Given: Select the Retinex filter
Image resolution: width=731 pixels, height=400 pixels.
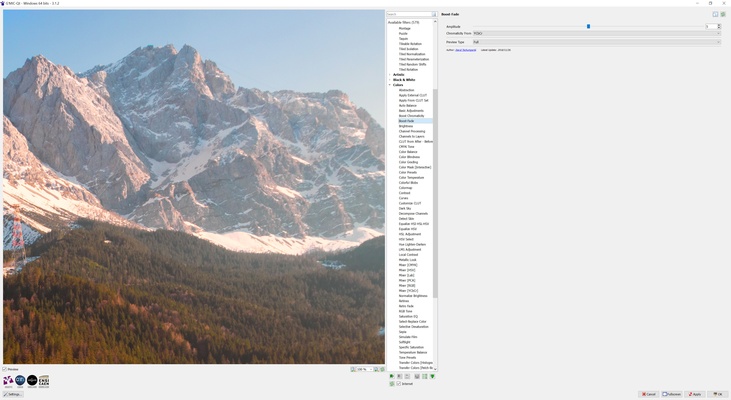Looking at the screenshot, I should pyautogui.click(x=404, y=301).
